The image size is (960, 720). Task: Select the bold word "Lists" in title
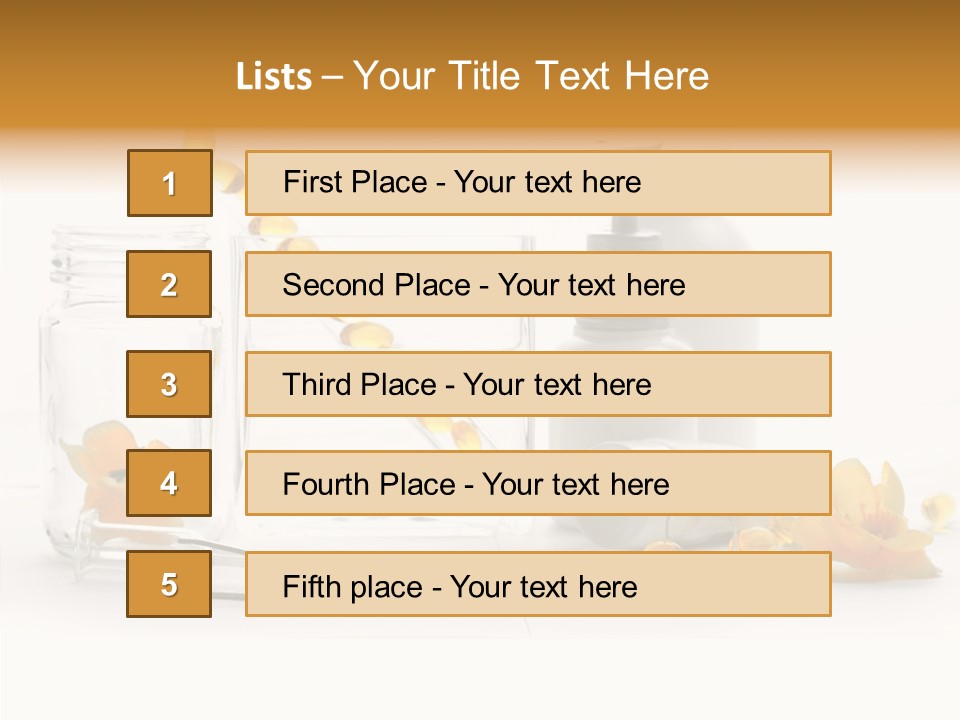click(274, 77)
